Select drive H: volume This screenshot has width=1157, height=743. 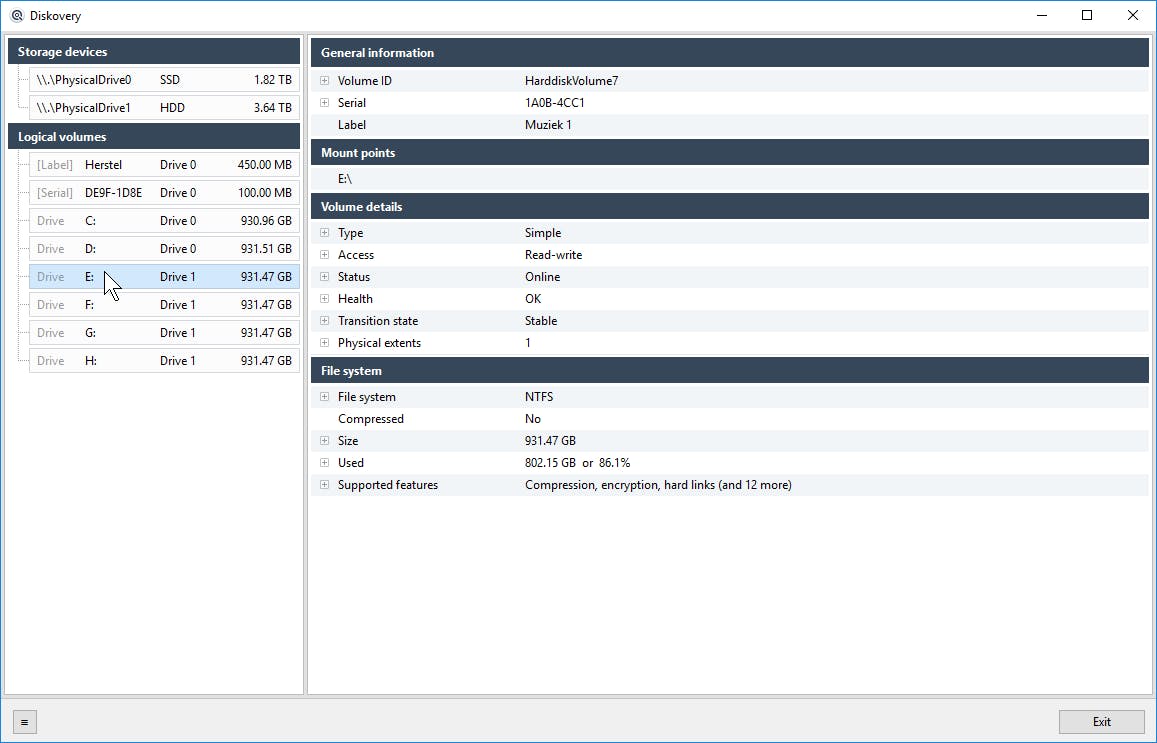pos(164,361)
